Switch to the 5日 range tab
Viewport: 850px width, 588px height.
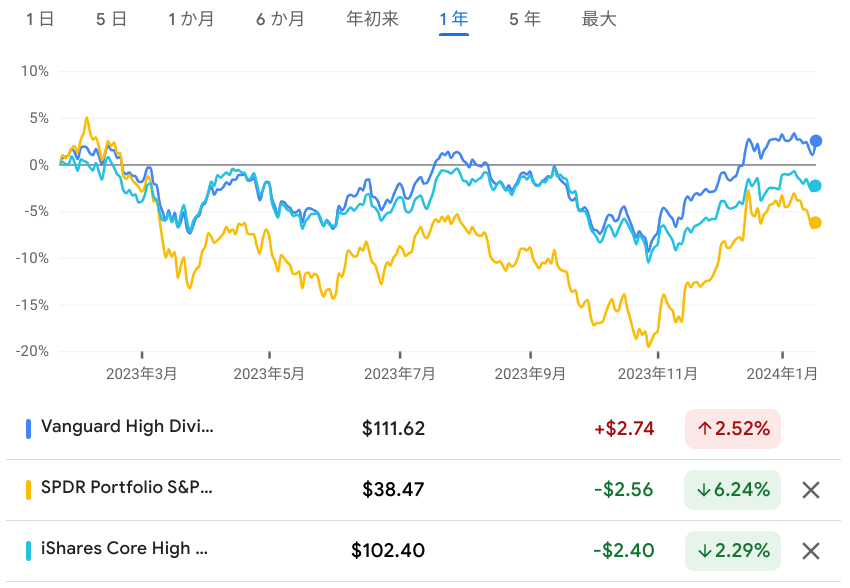(112, 20)
